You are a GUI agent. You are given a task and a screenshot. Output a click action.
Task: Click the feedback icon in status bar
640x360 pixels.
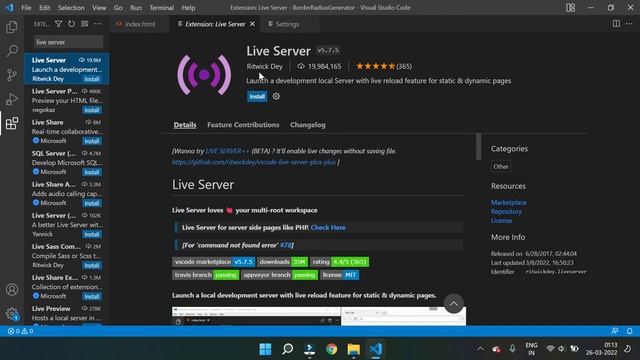point(615,331)
